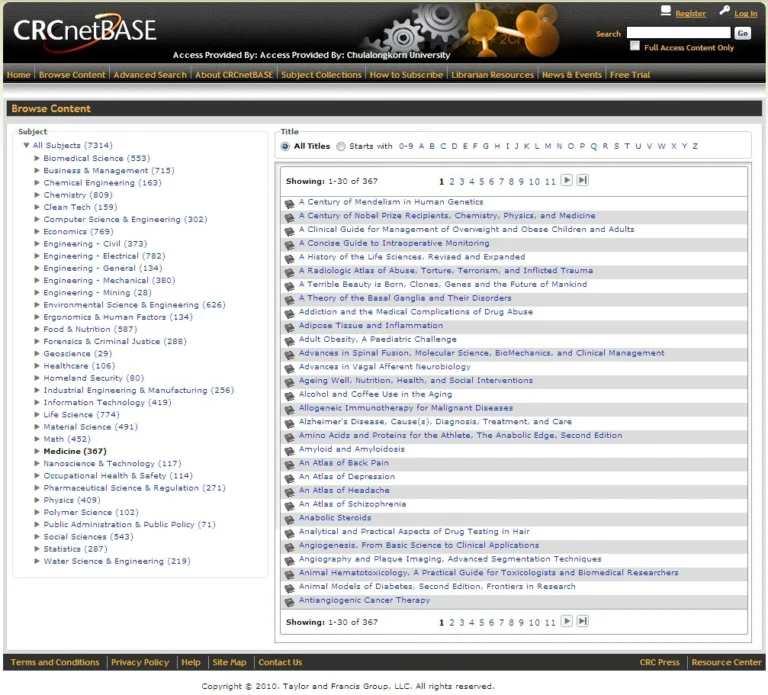Collapse the All Subjects tree node
Image resolution: width=768 pixels, height=695 pixels.
pos(26,145)
